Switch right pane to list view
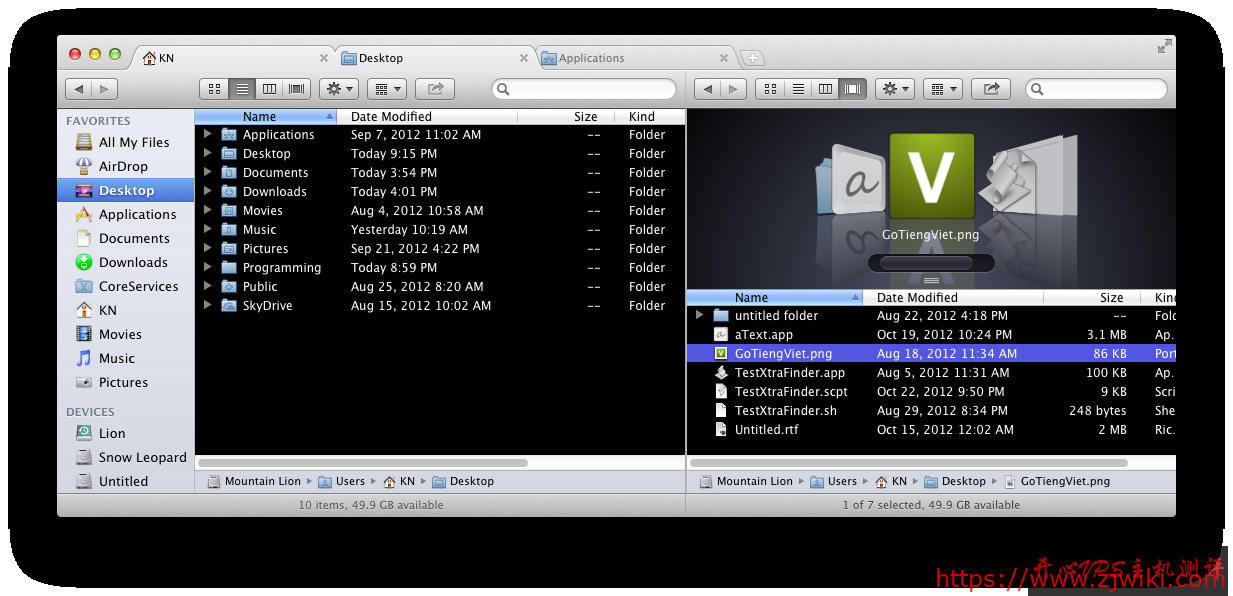The image size is (1233, 596). click(798, 89)
